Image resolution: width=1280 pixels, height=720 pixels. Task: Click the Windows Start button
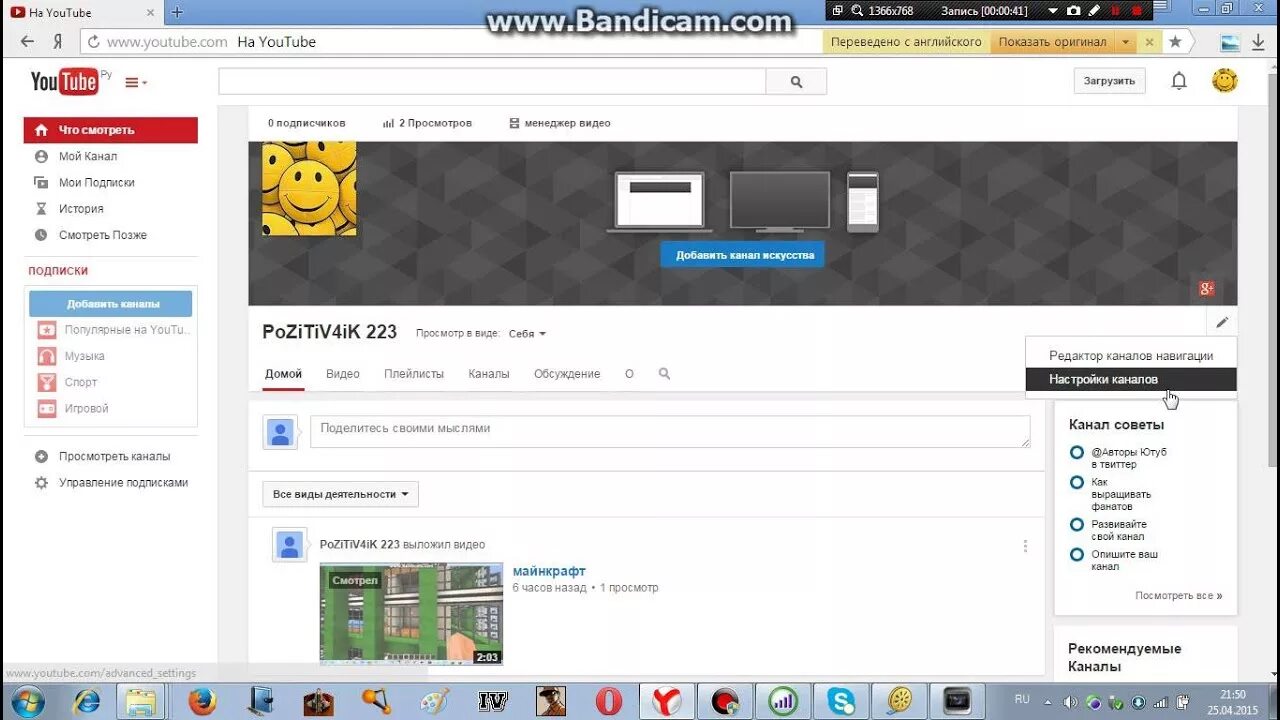(x=28, y=701)
